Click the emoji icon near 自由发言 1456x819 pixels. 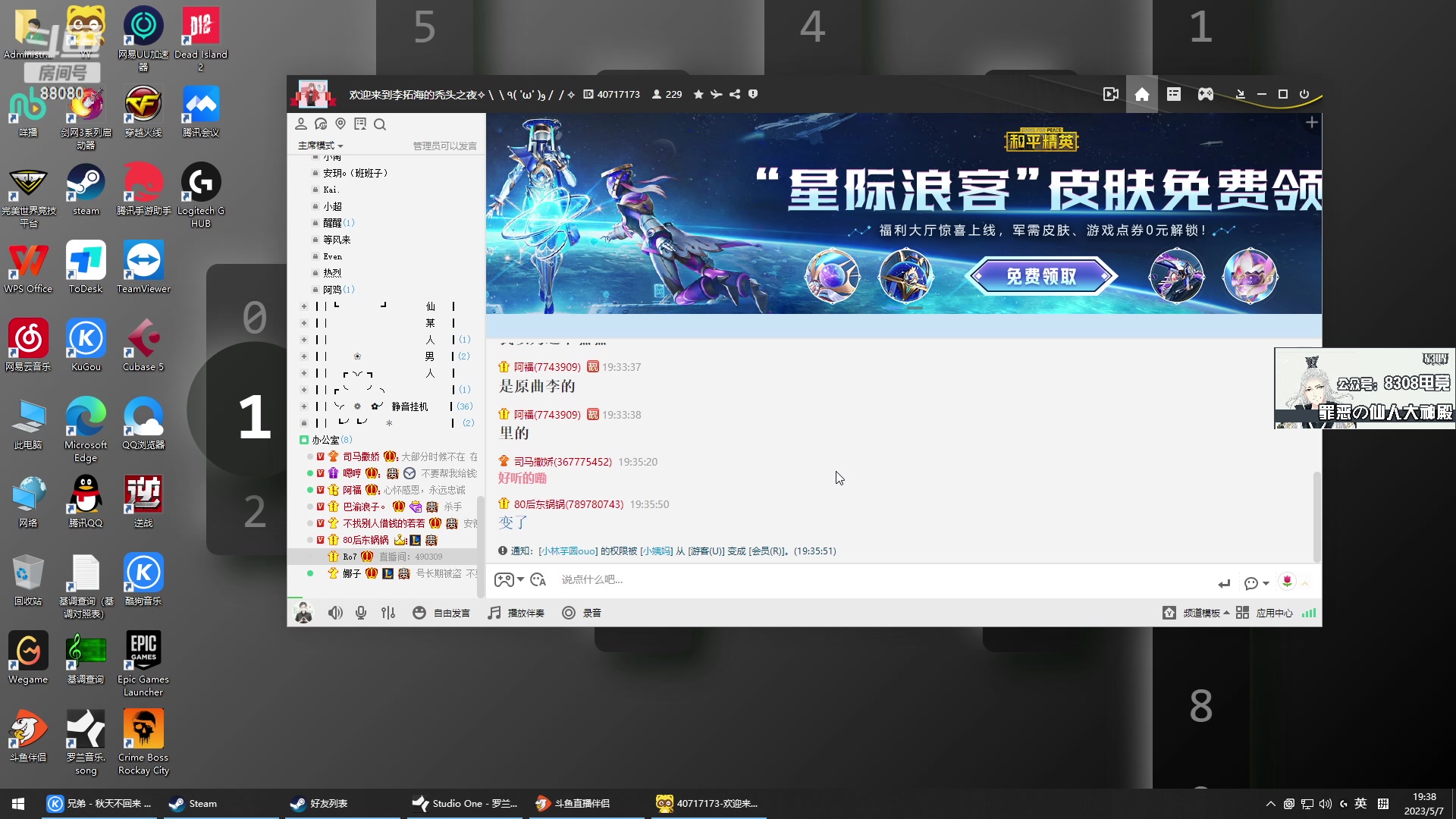pyautogui.click(x=419, y=612)
